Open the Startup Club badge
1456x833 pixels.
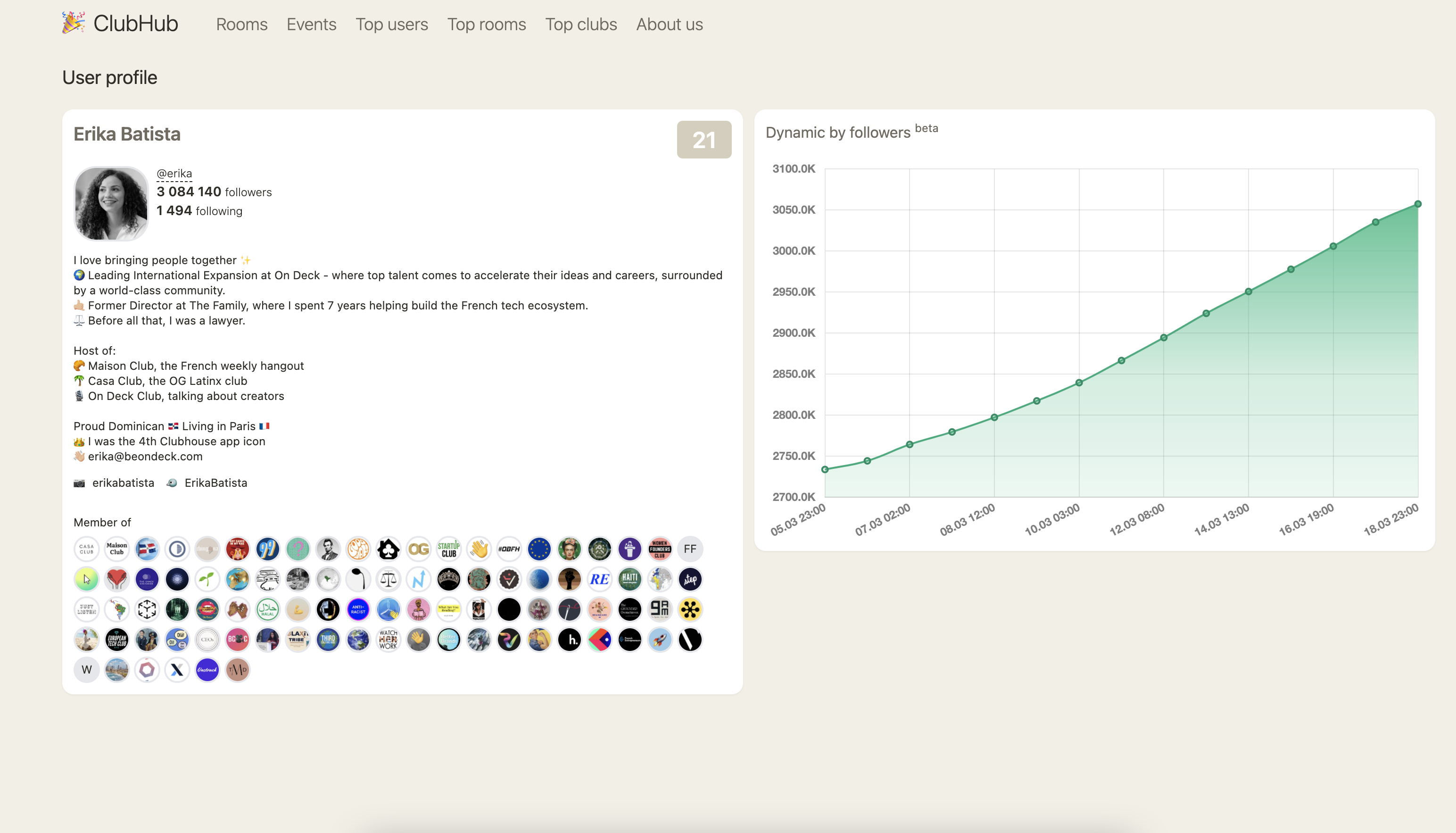tap(448, 549)
